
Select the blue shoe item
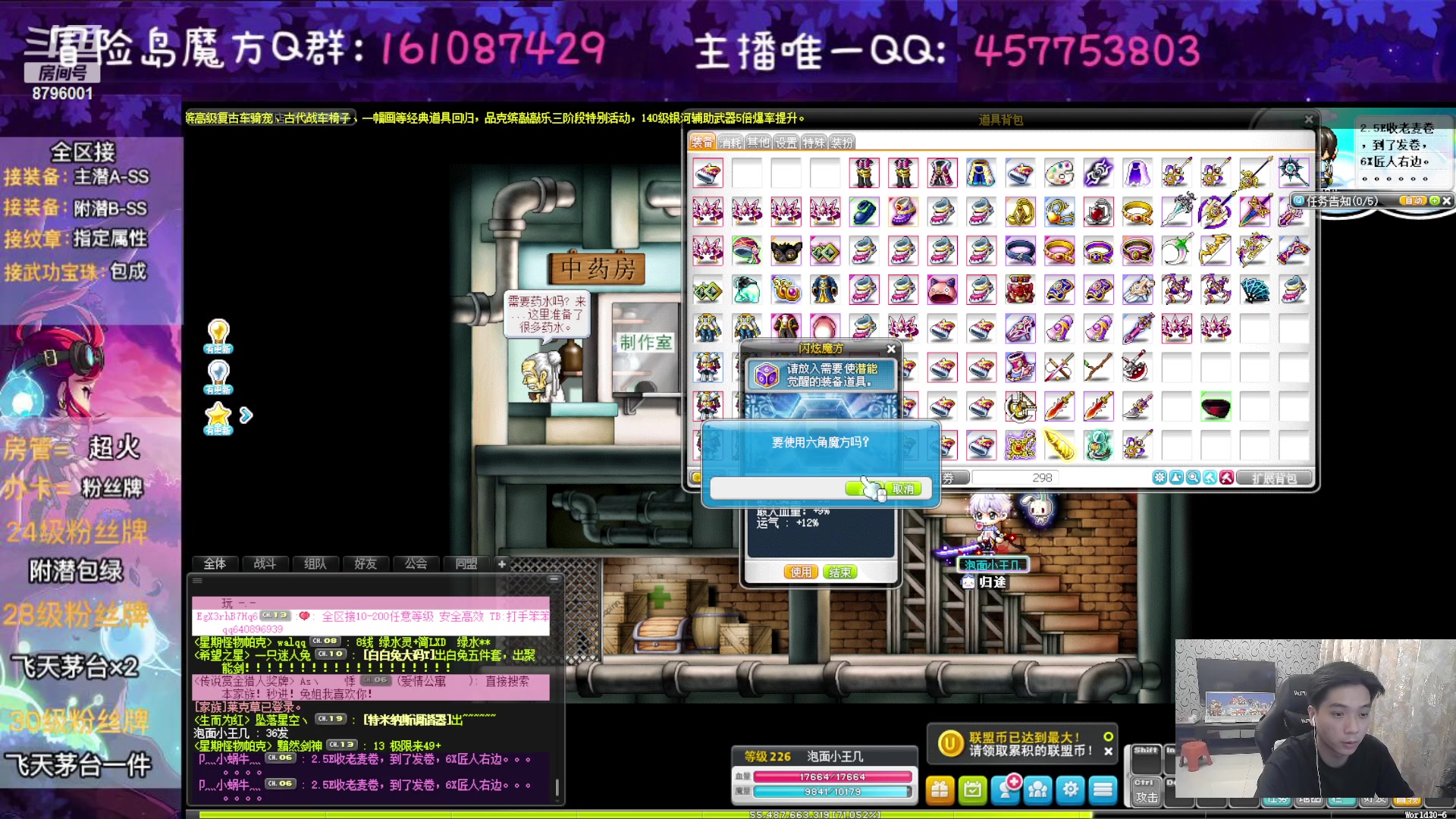coord(864,212)
